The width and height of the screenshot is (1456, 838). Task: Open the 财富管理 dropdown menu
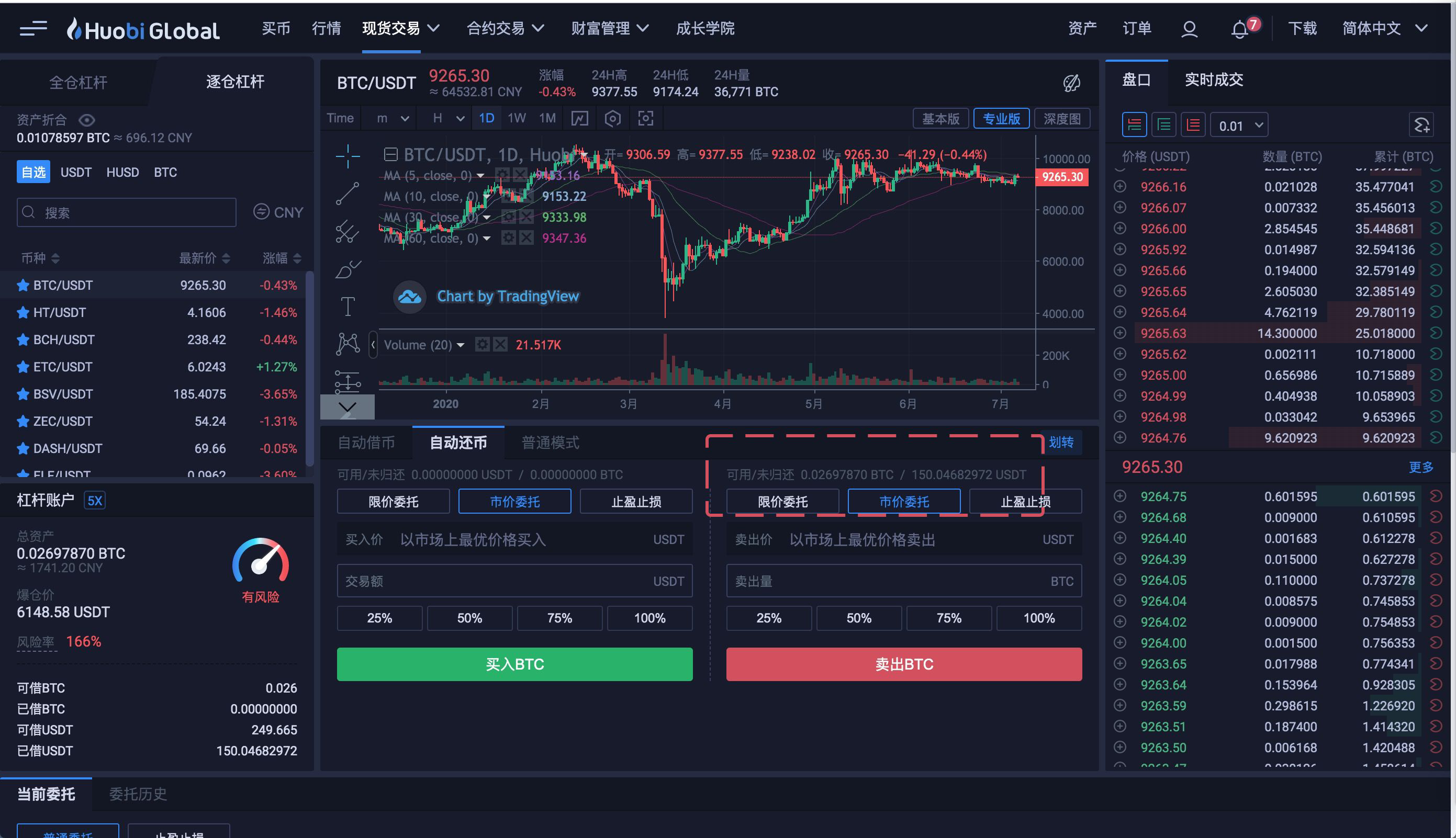610,28
